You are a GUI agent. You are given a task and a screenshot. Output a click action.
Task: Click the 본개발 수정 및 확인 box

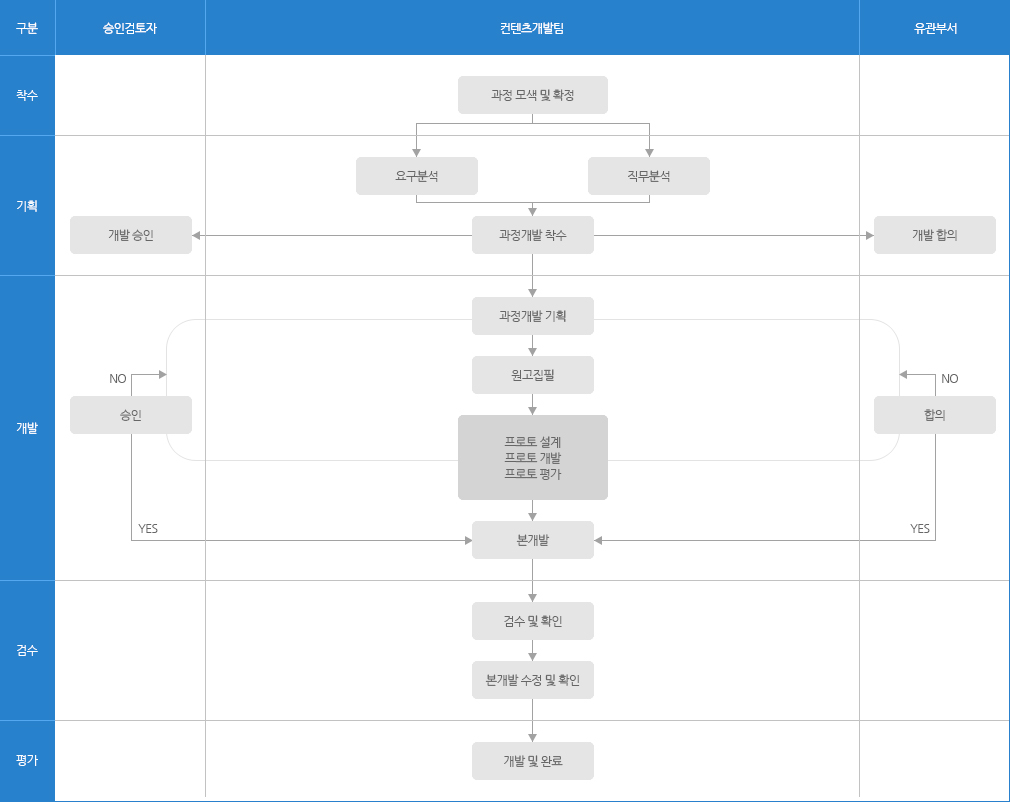[532, 680]
